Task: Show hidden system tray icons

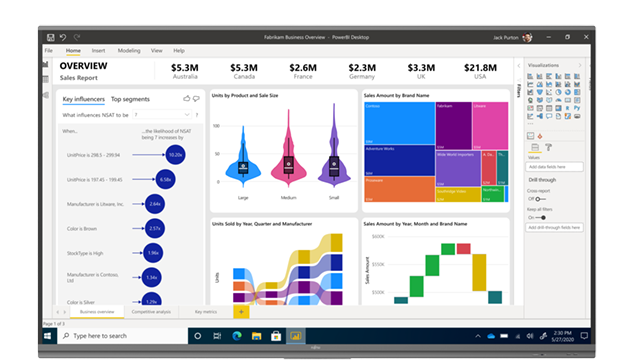Action: [x=478, y=336]
